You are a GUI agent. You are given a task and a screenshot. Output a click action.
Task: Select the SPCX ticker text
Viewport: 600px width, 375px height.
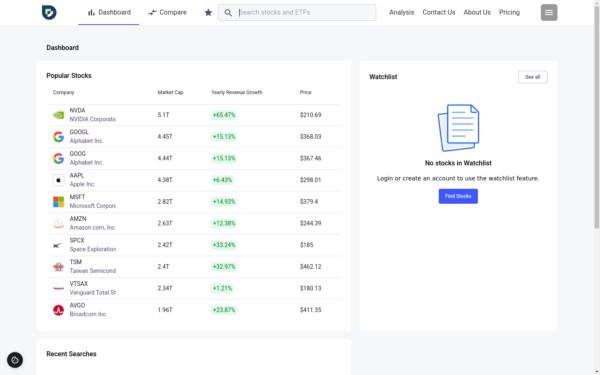(x=77, y=240)
